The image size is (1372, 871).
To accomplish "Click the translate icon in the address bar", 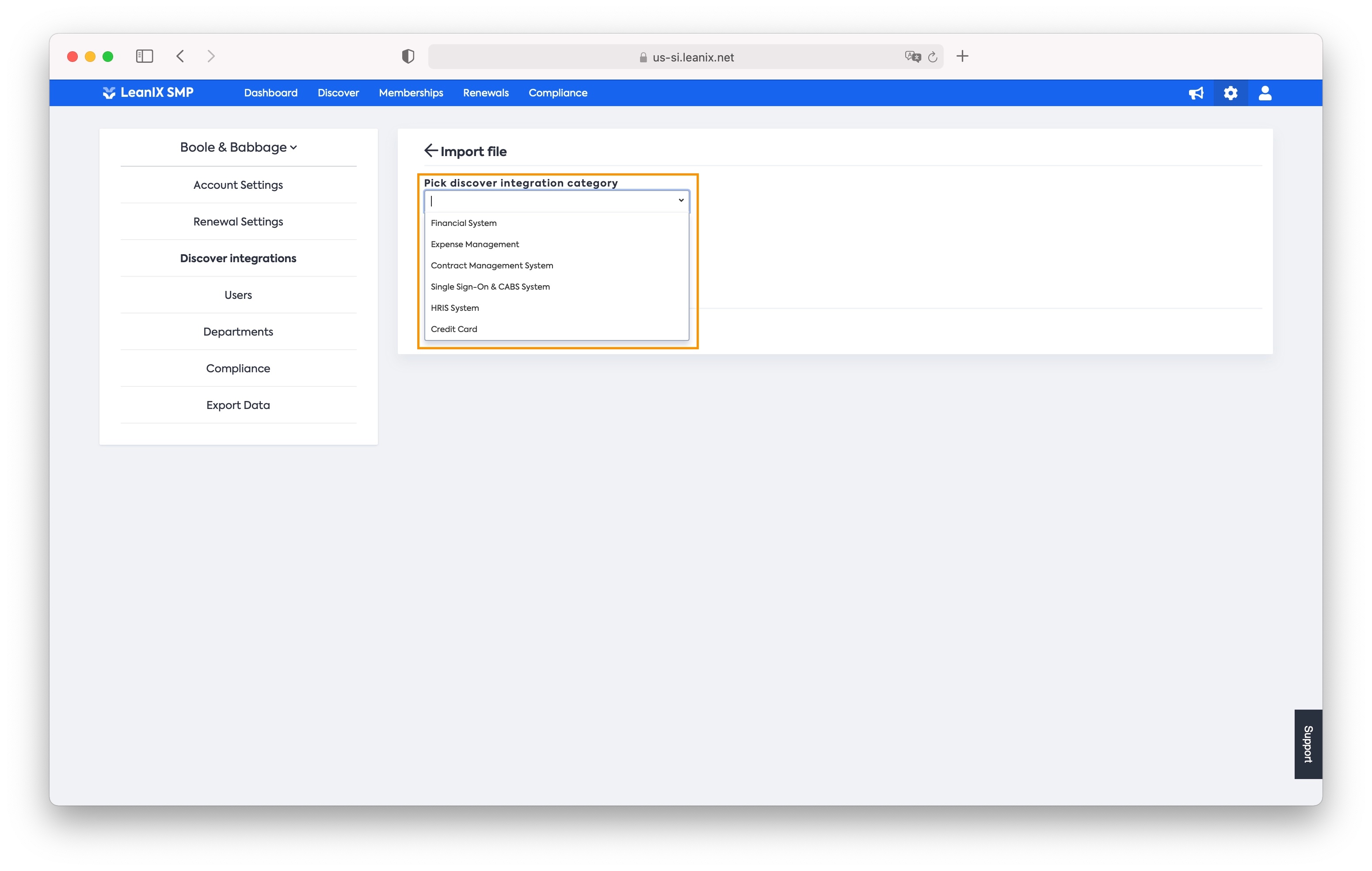I will 912,57.
